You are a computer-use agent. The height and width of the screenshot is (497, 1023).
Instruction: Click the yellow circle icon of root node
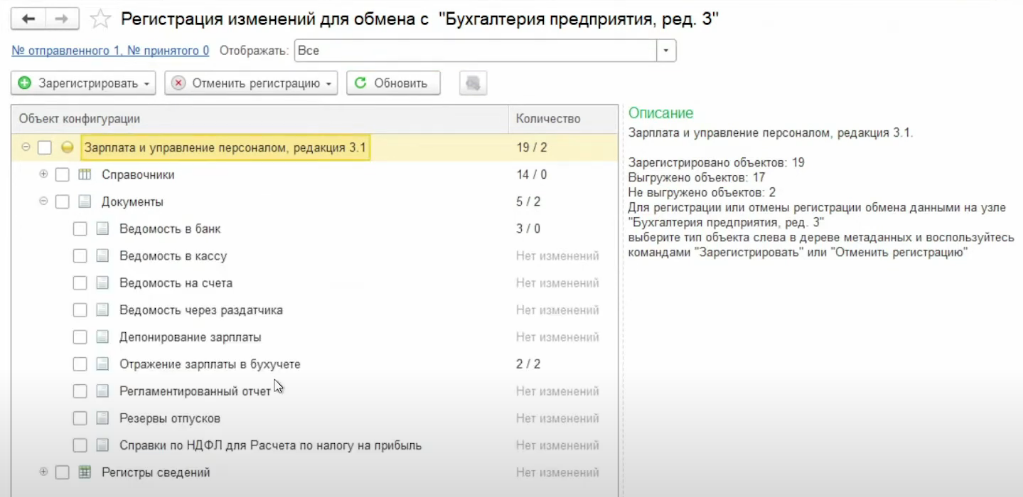point(67,148)
